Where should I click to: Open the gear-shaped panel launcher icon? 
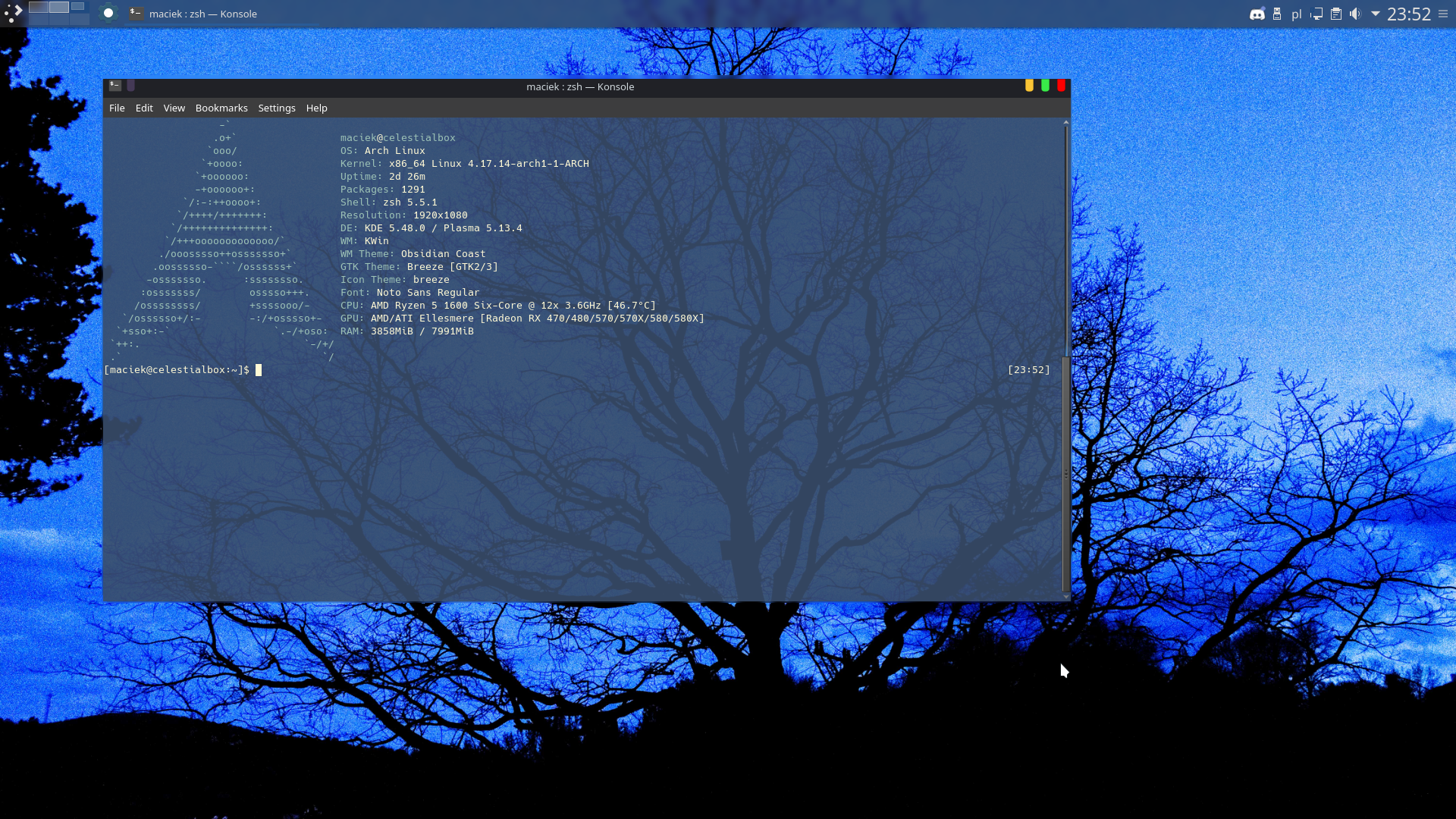pyautogui.click(x=108, y=13)
